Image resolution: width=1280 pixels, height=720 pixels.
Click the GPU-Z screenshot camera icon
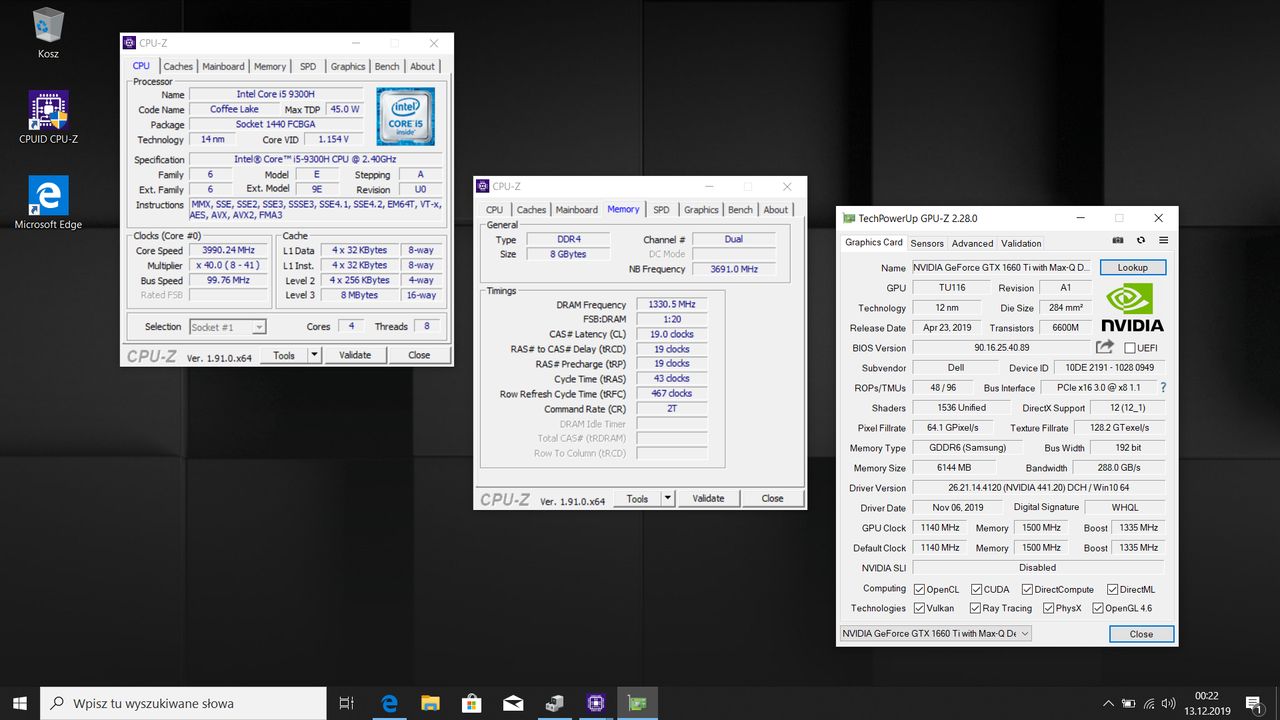click(1118, 241)
